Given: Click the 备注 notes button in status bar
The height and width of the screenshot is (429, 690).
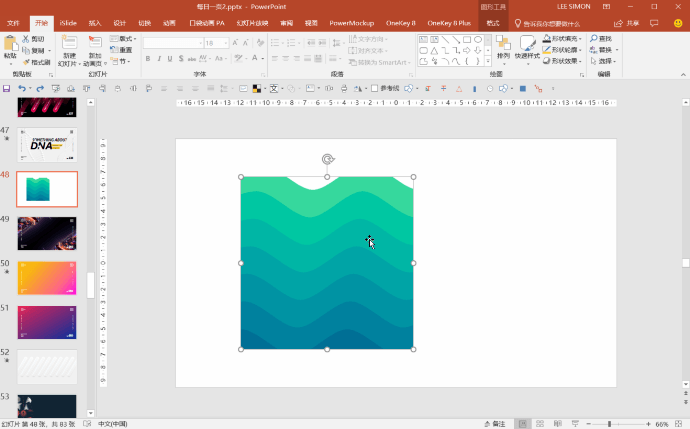Looking at the screenshot, I should 493,424.
